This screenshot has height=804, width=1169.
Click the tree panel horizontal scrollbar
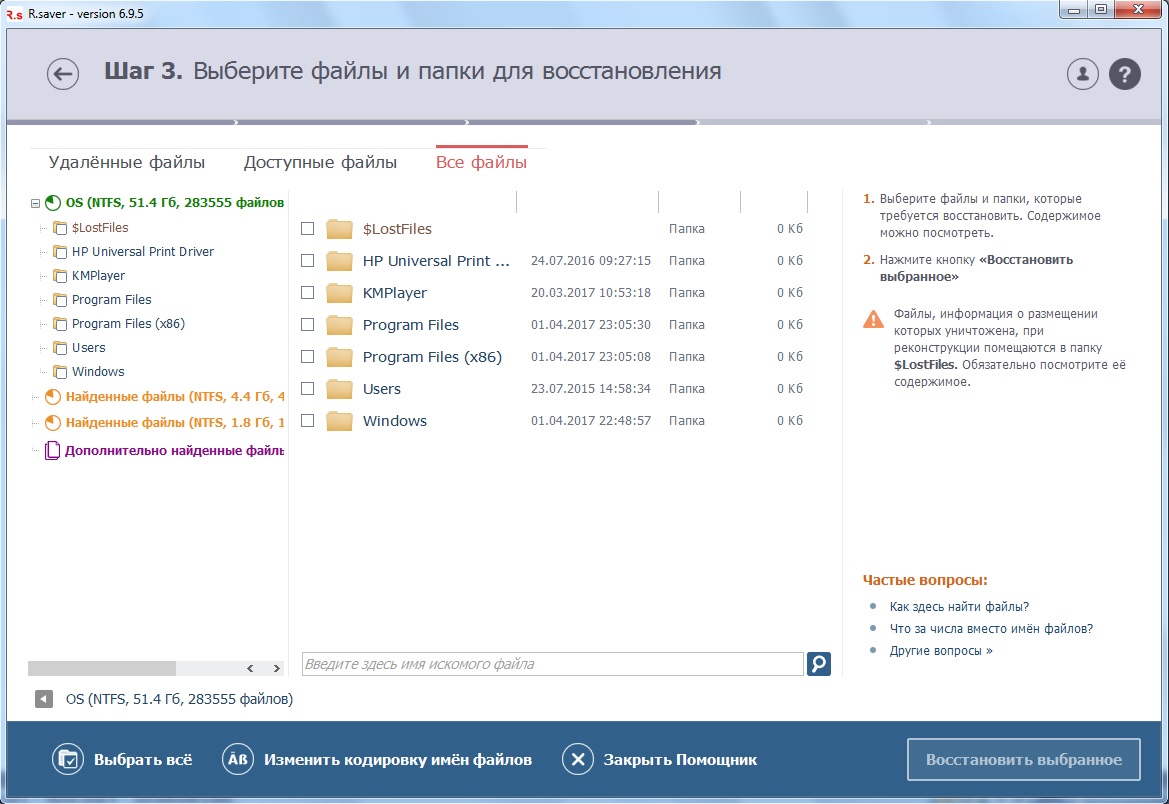[x=155, y=668]
